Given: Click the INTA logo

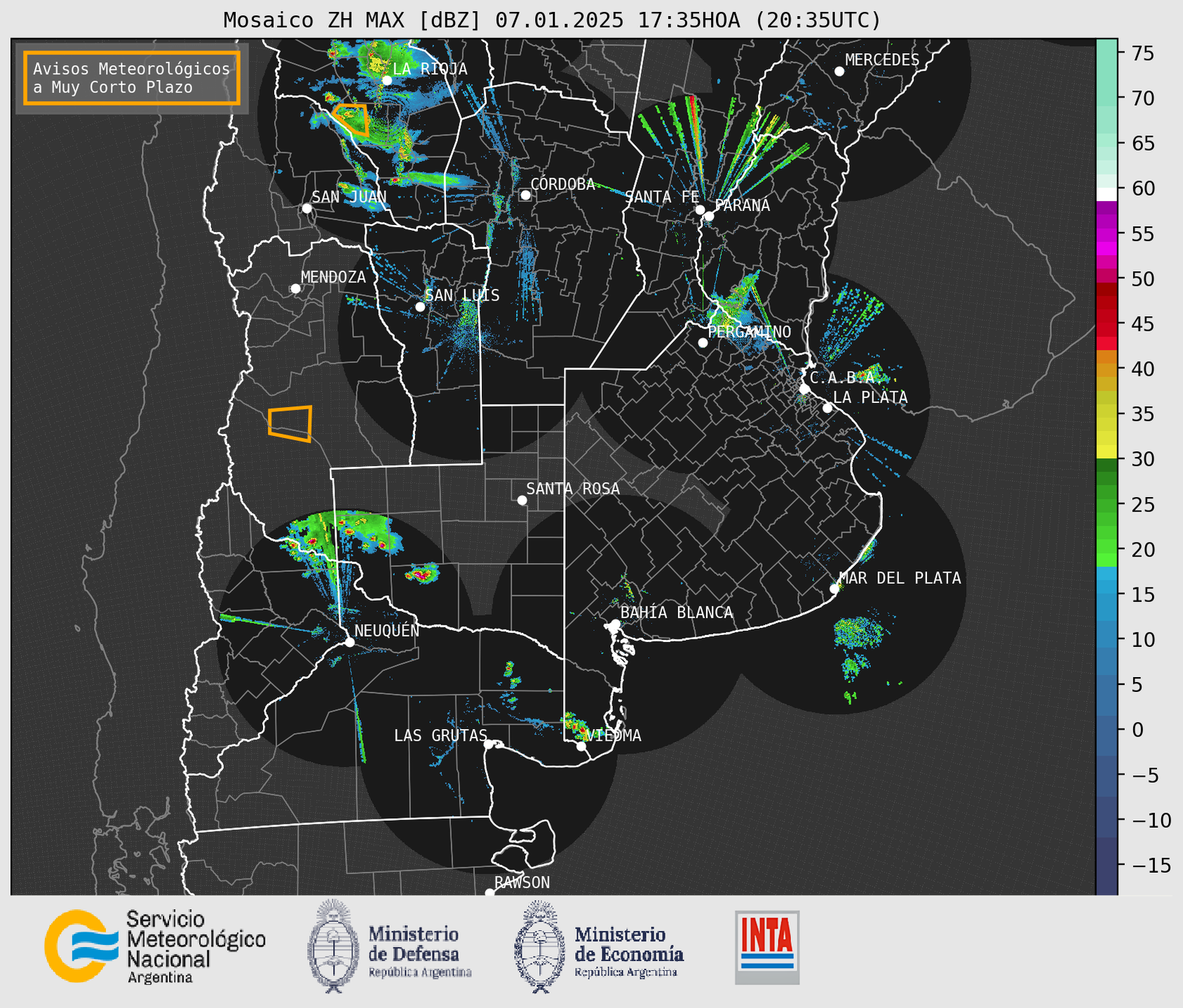Looking at the screenshot, I should point(767,947).
